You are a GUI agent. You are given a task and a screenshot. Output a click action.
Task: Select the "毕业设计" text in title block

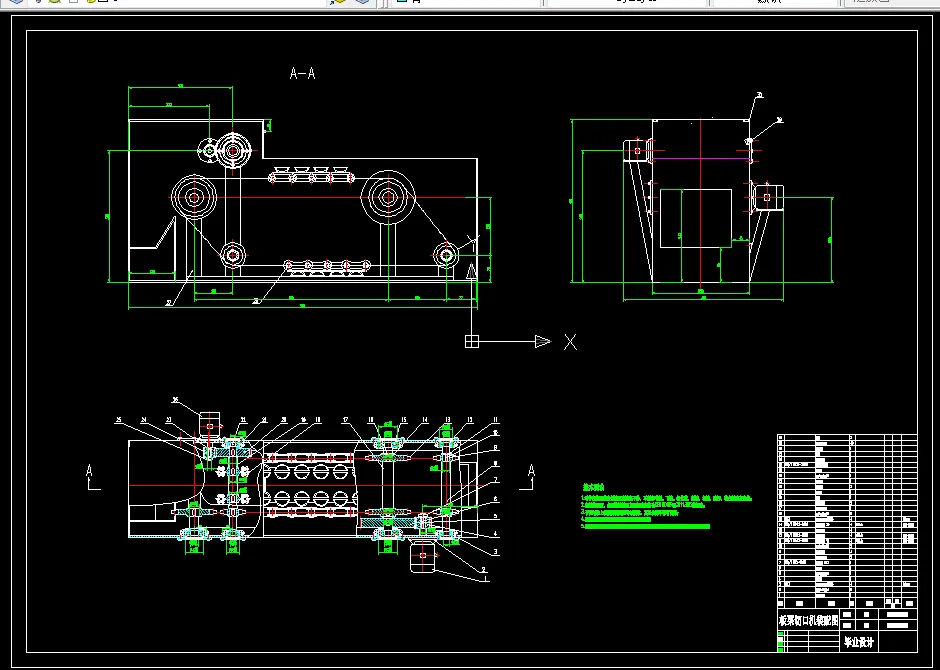(x=859, y=642)
